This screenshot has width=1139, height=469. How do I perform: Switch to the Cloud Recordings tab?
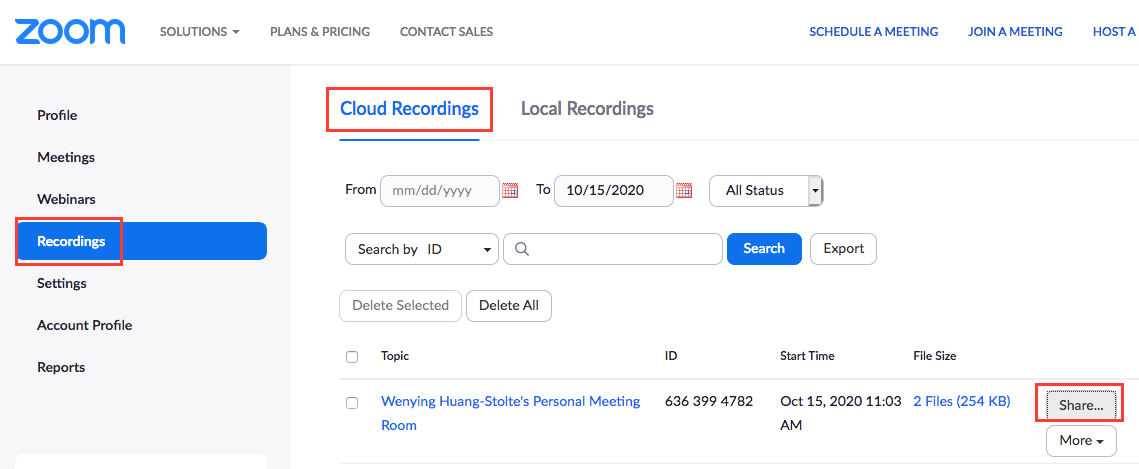click(x=410, y=109)
